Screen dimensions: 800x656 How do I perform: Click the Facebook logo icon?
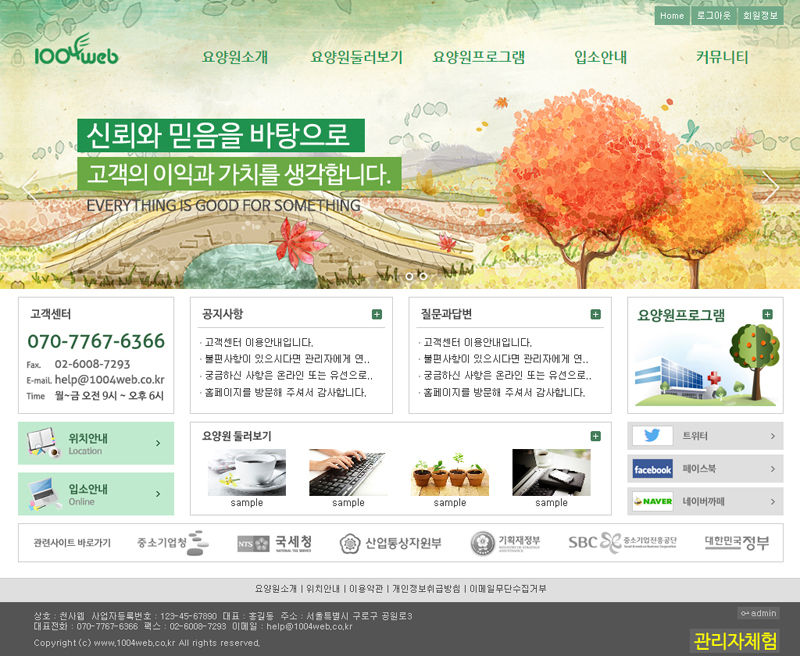click(652, 469)
